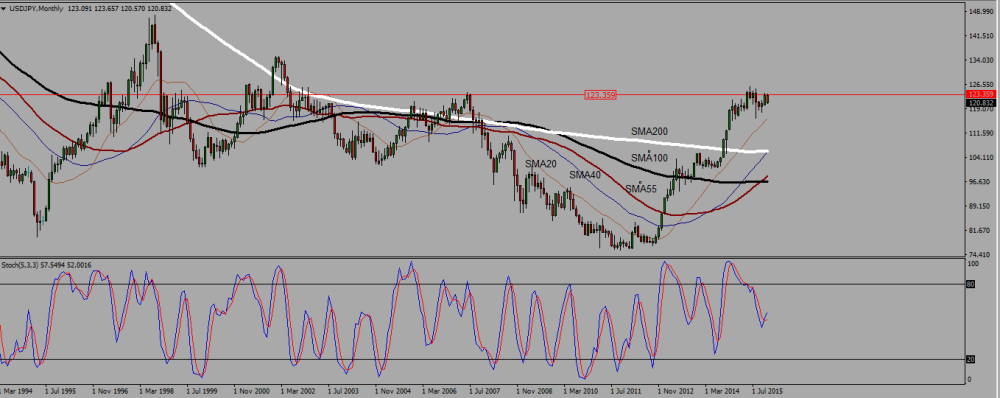Select the 123.359 label on the red line
Screen dimensions: 1000x398
[600, 95]
